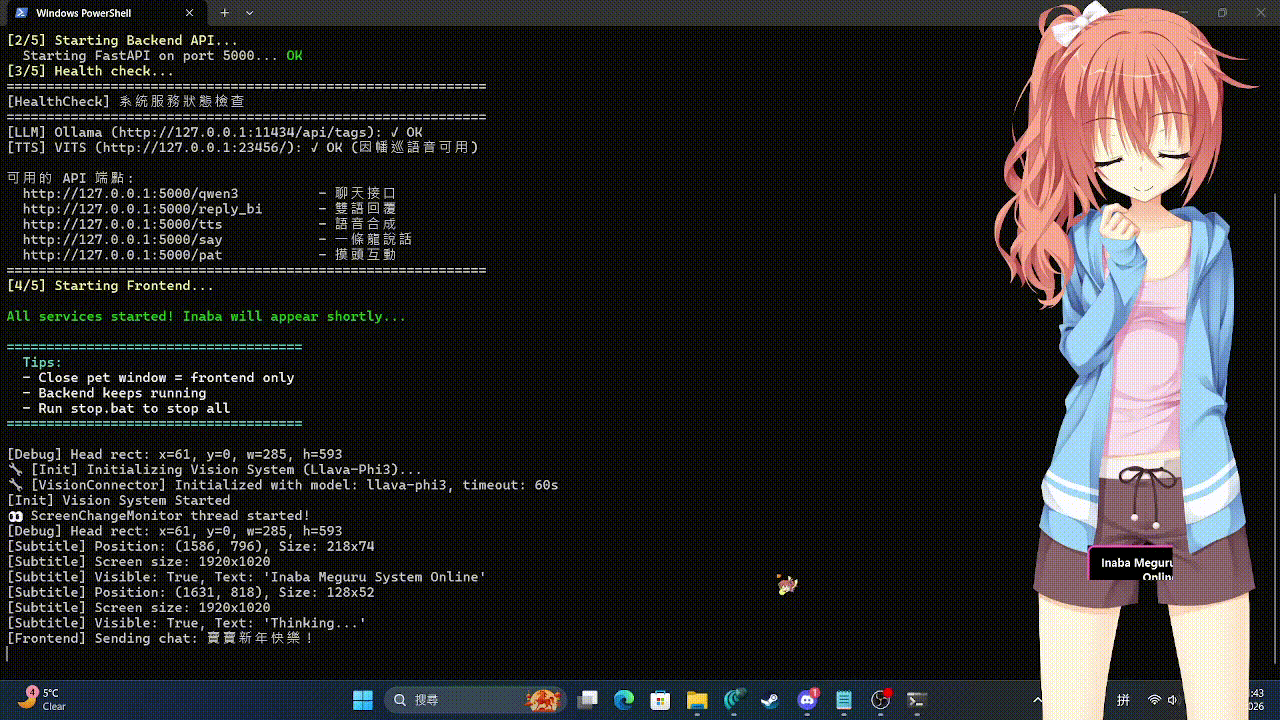Open Steam from the taskbar
Screen dimensions: 1280x720
pos(770,700)
